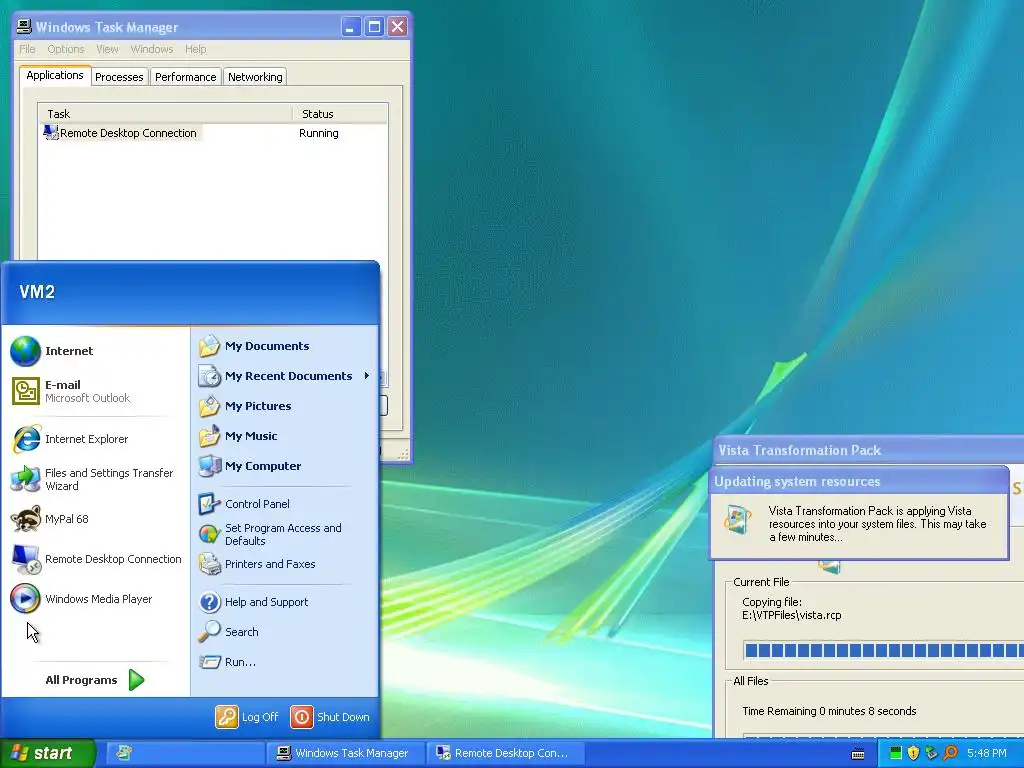Click the Safely Remove Hardware tray icon
The height and width of the screenshot is (768, 1024).
tap(931, 753)
